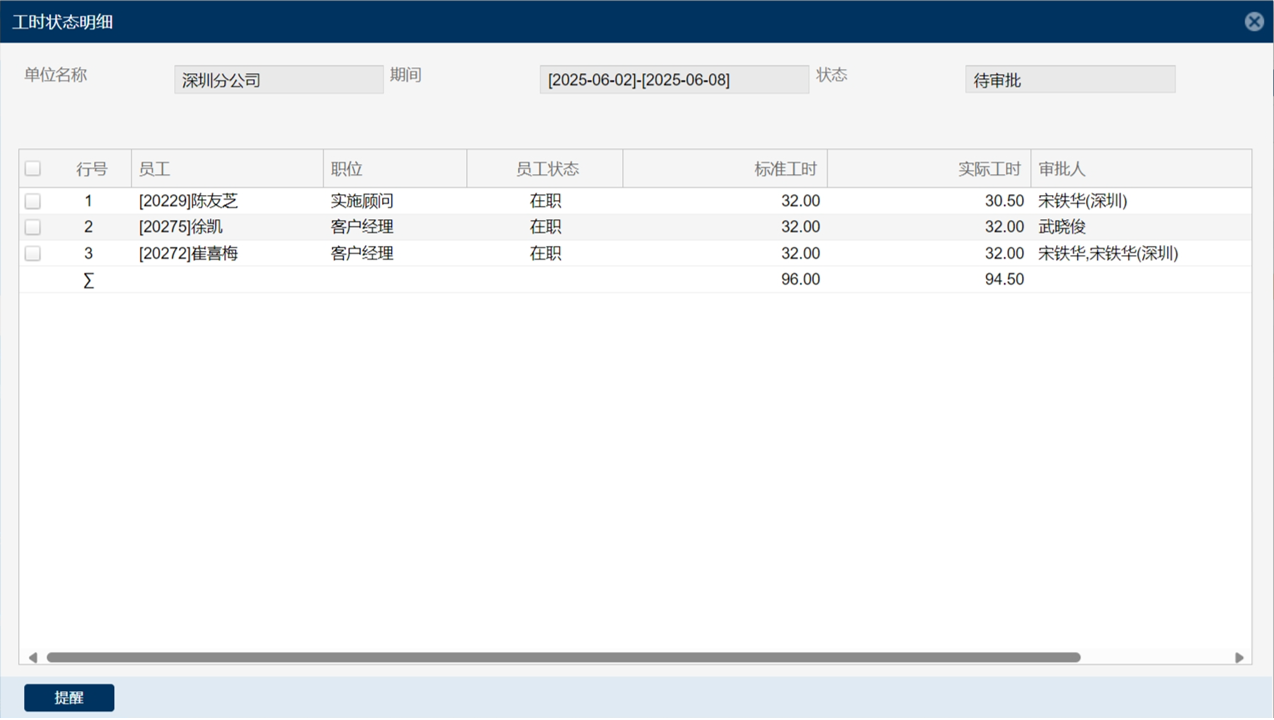
Task: Click the 提醒 button
Action: click(x=69, y=698)
